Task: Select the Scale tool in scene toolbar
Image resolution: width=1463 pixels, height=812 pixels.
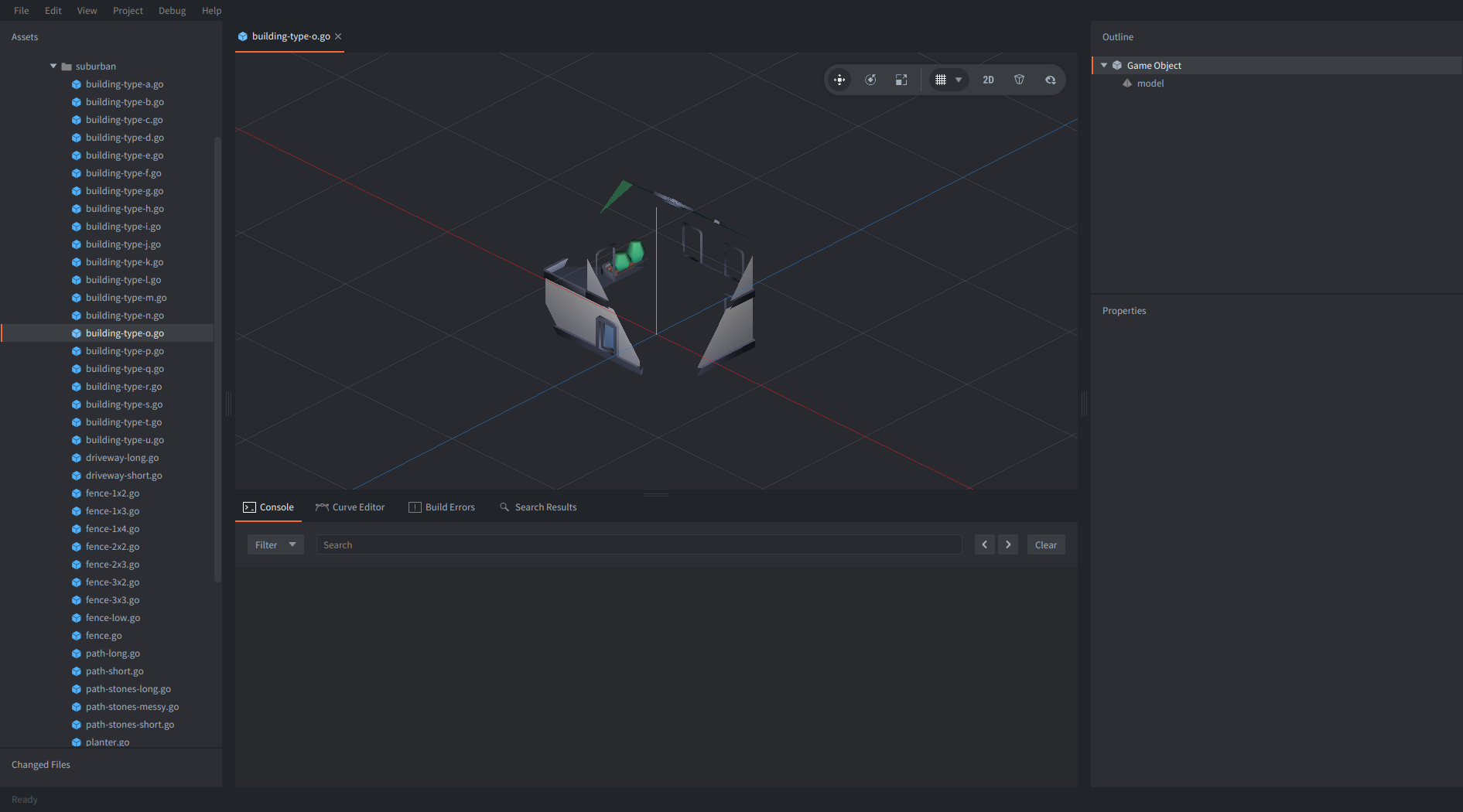Action: coord(901,80)
